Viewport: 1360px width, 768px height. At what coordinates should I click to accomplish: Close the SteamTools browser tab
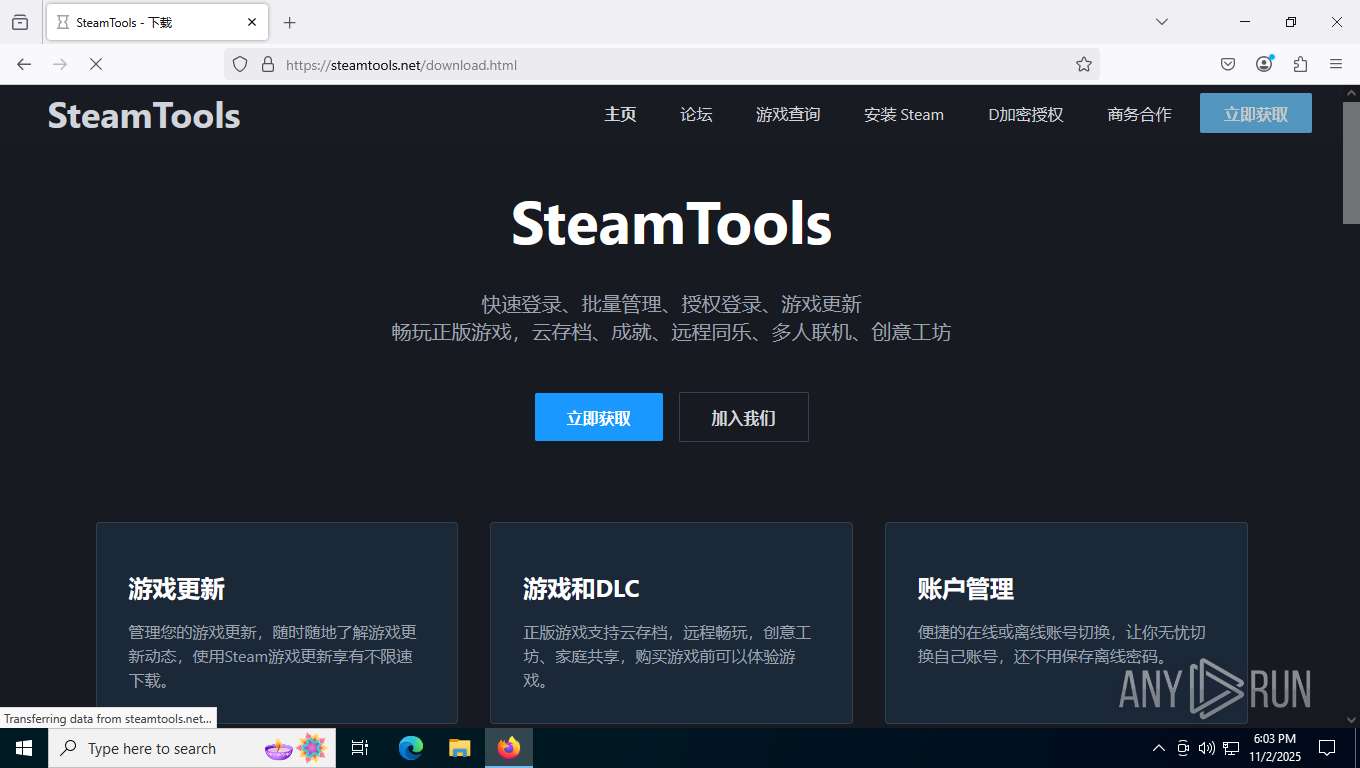click(252, 22)
